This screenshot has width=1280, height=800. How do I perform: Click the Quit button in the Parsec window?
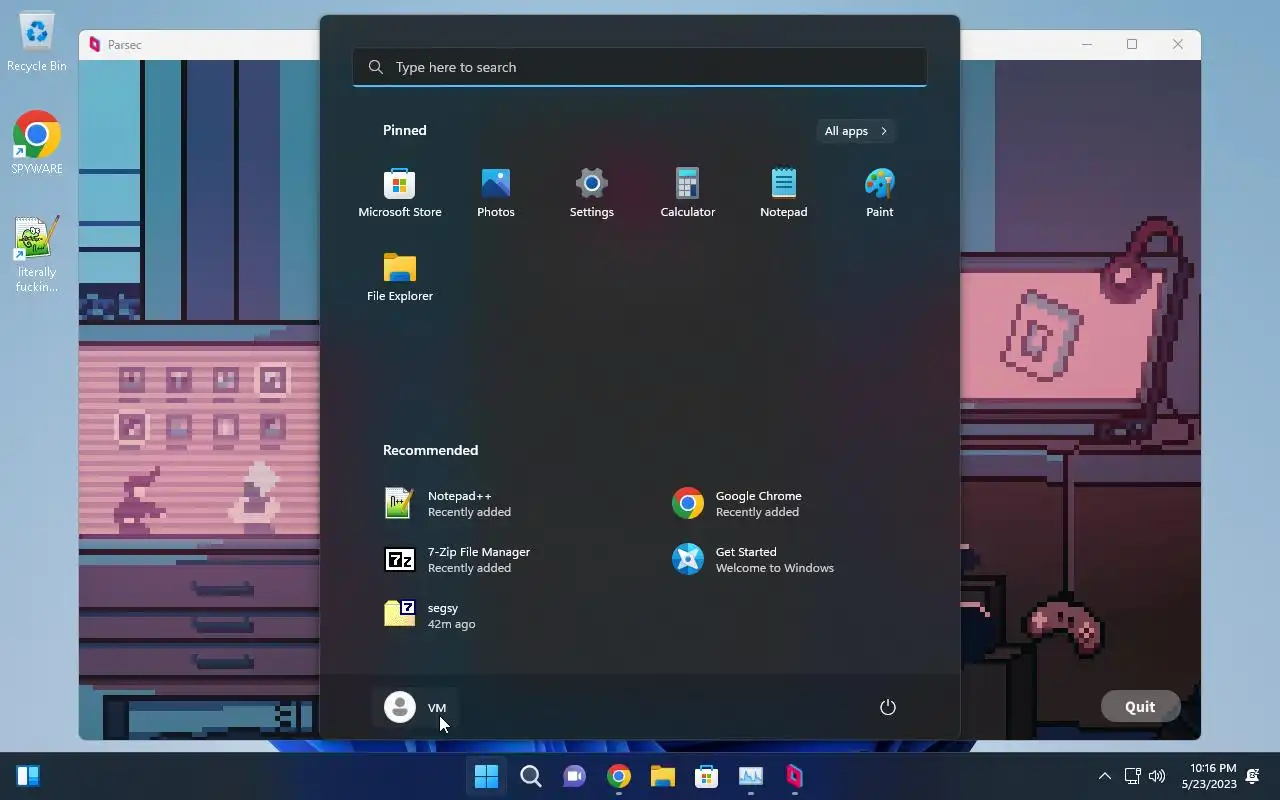(x=1140, y=706)
